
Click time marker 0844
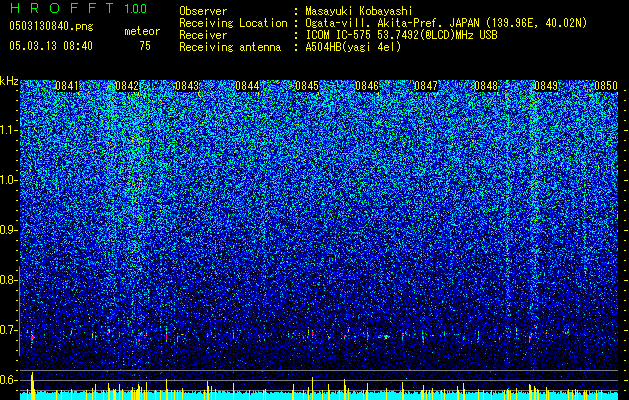(247, 86)
